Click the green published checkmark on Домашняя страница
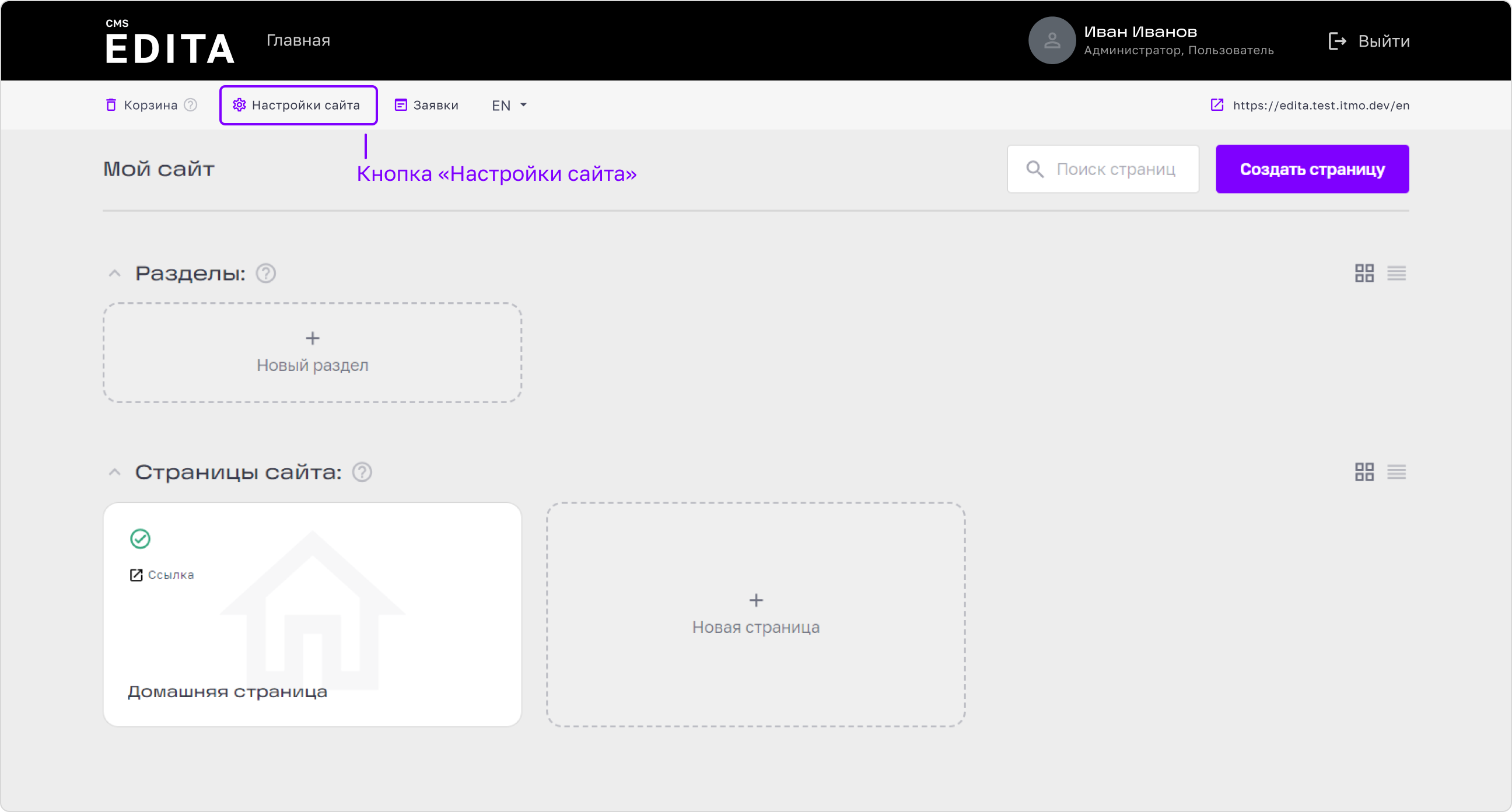 tap(140, 538)
